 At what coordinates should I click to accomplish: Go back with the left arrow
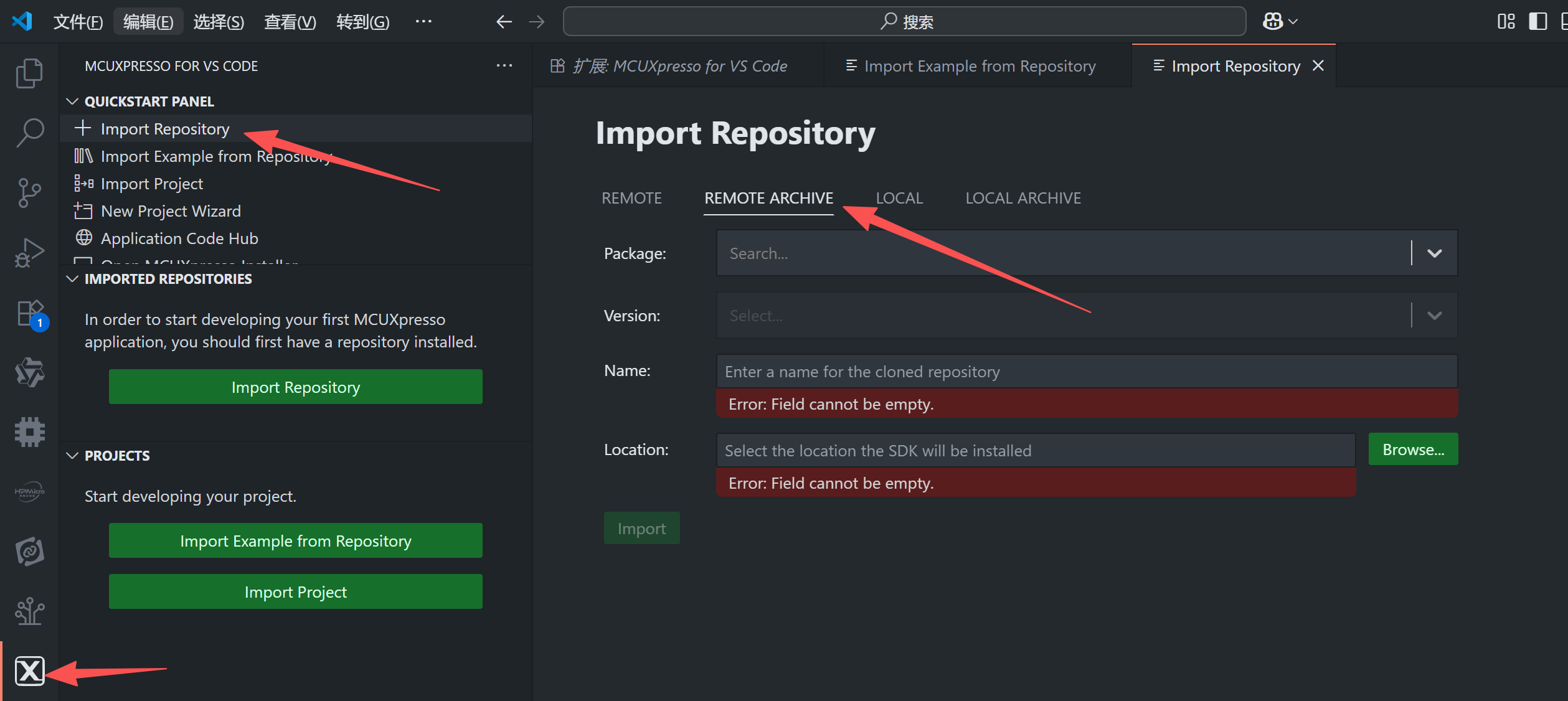[x=504, y=22]
